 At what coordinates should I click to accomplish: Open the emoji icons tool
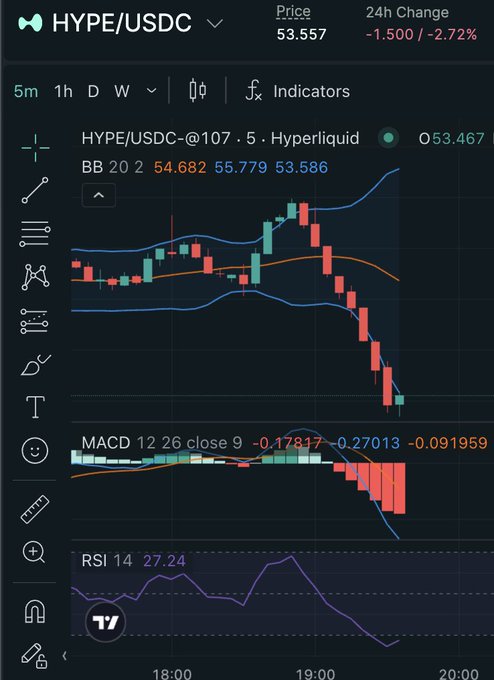35,451
